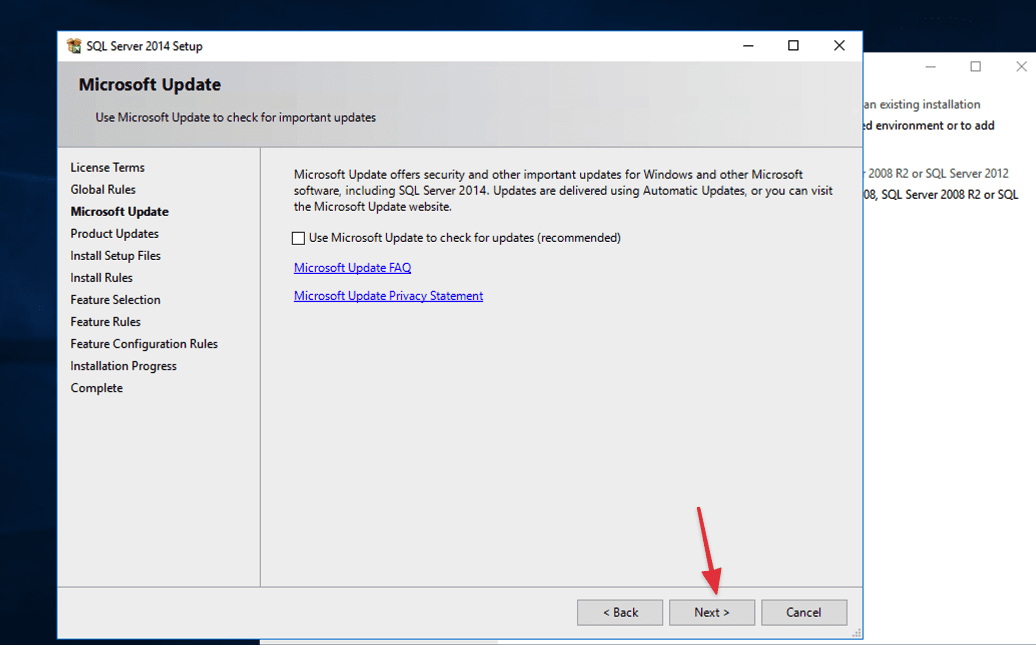Click the Next button to proceed
The width and height of the screenshot is (1036, 645).
tap(712, 612)
